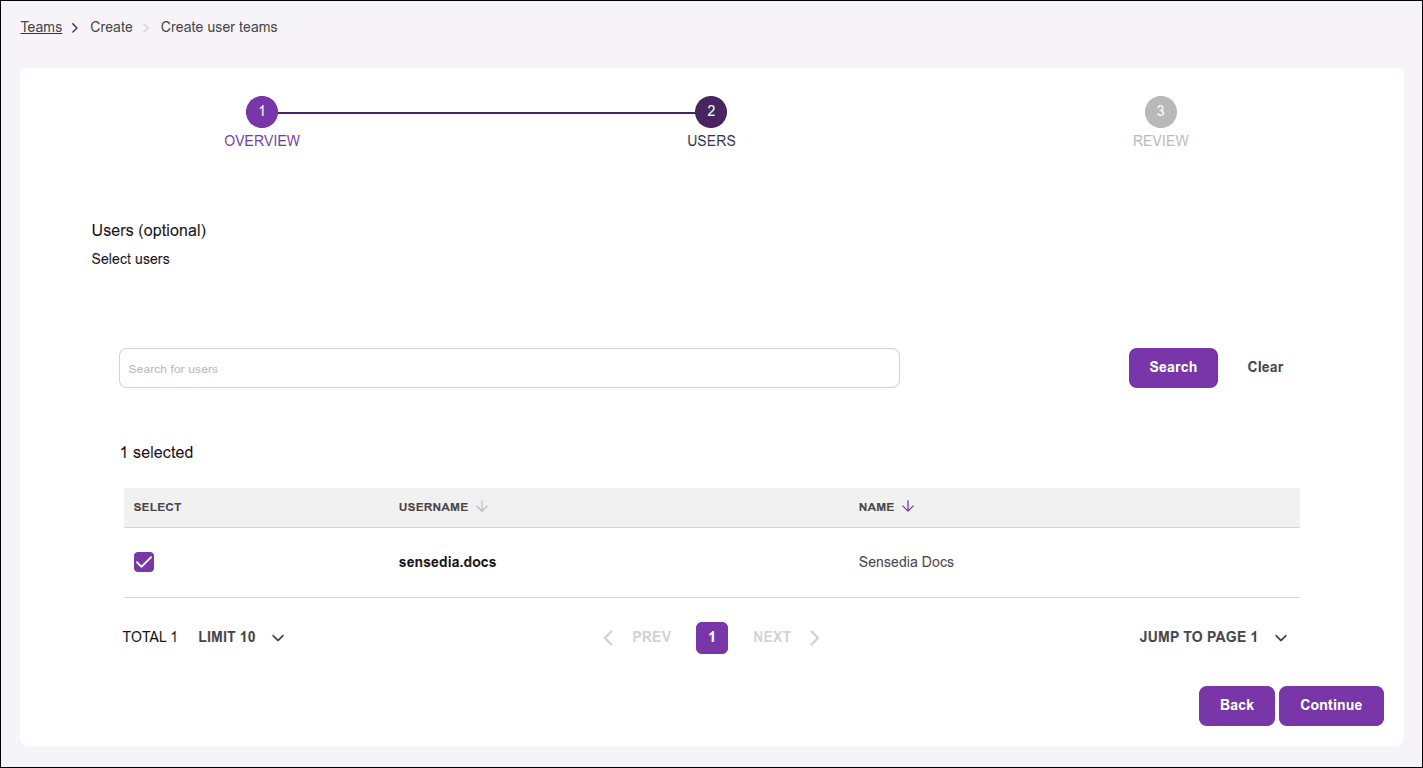Click page number 1 in pagination

click(x=711, y=638)
